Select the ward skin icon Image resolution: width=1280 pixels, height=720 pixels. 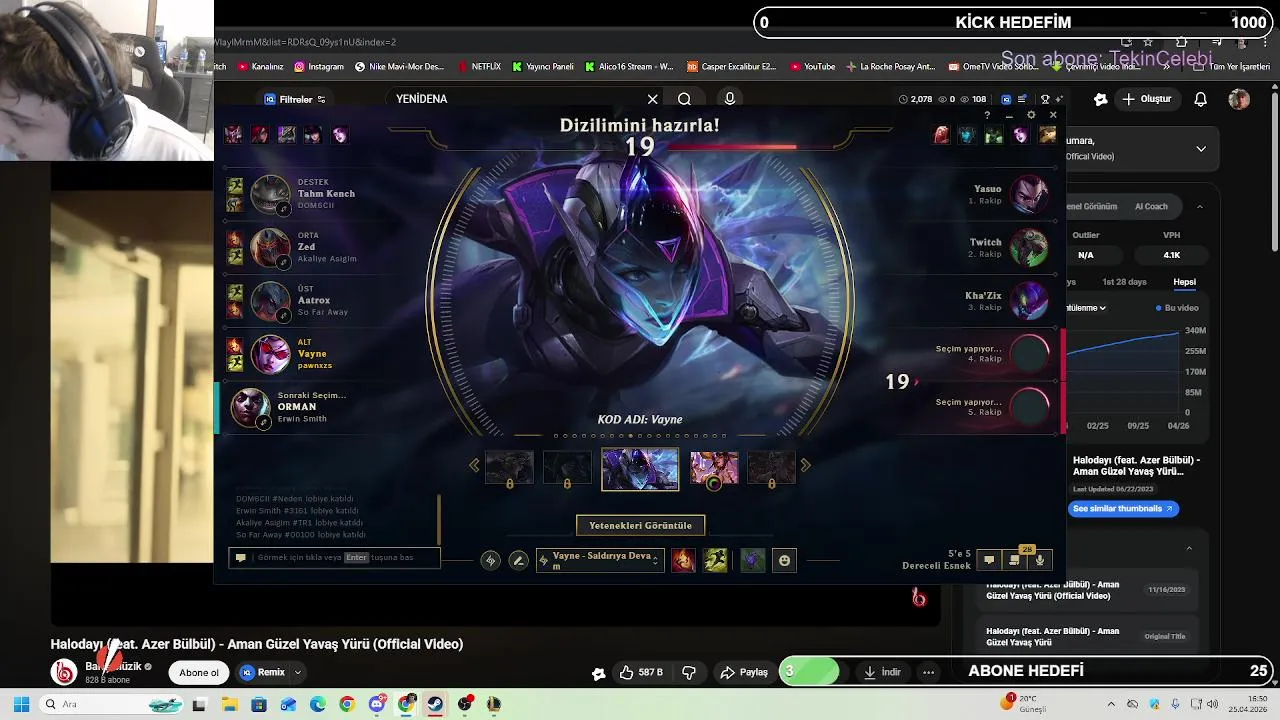point(753,561)
